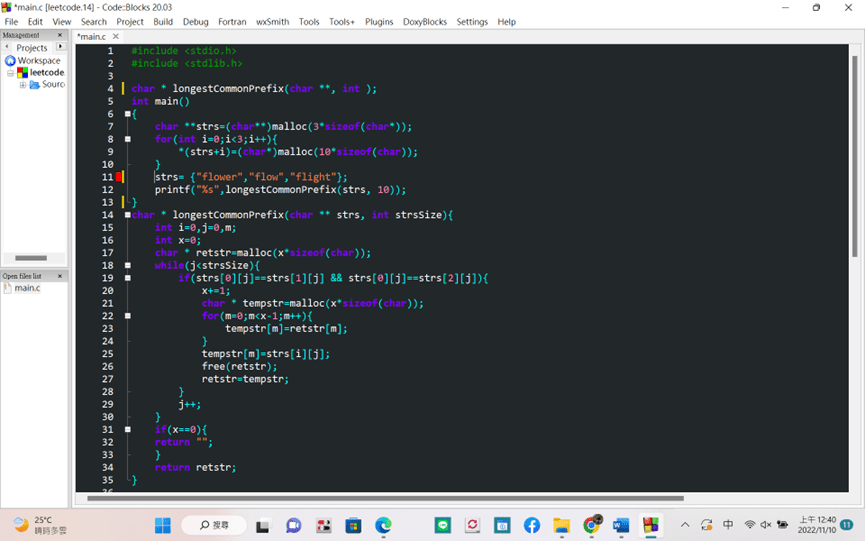
Task: Open the LINE app taskbar icon
Action: pyautogui.click(x=443, y=525)
